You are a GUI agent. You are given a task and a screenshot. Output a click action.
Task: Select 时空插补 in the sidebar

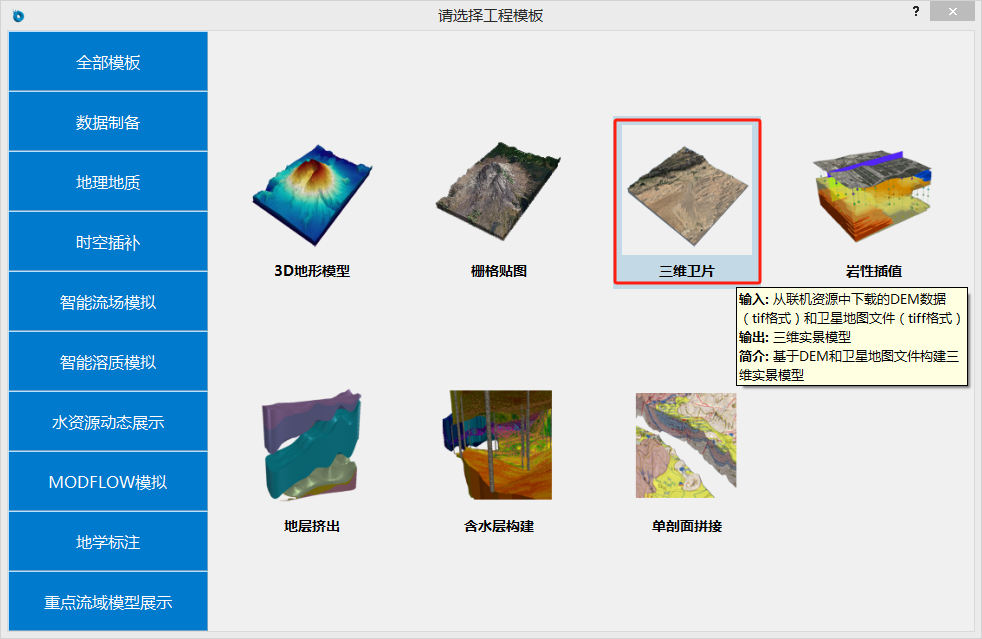(x=108, y=242)
